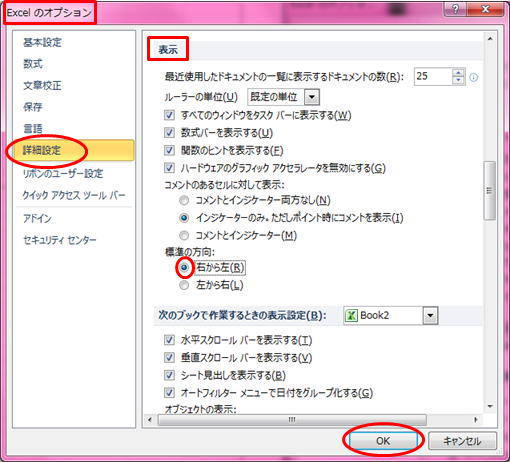Toggle 数式バーを表示する checkbox
The height and width of the screenshot is (462, 510).
pyautogui.click(x=169, y=133)
